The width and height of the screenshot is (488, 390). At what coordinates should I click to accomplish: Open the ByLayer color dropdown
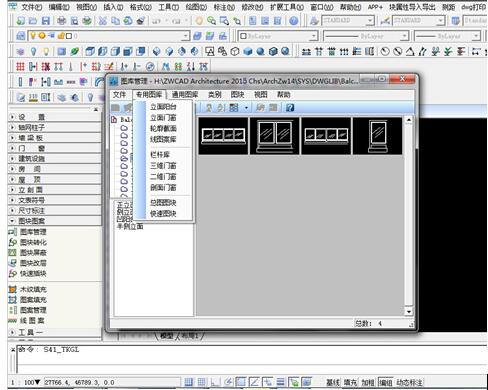pos(278,36)
